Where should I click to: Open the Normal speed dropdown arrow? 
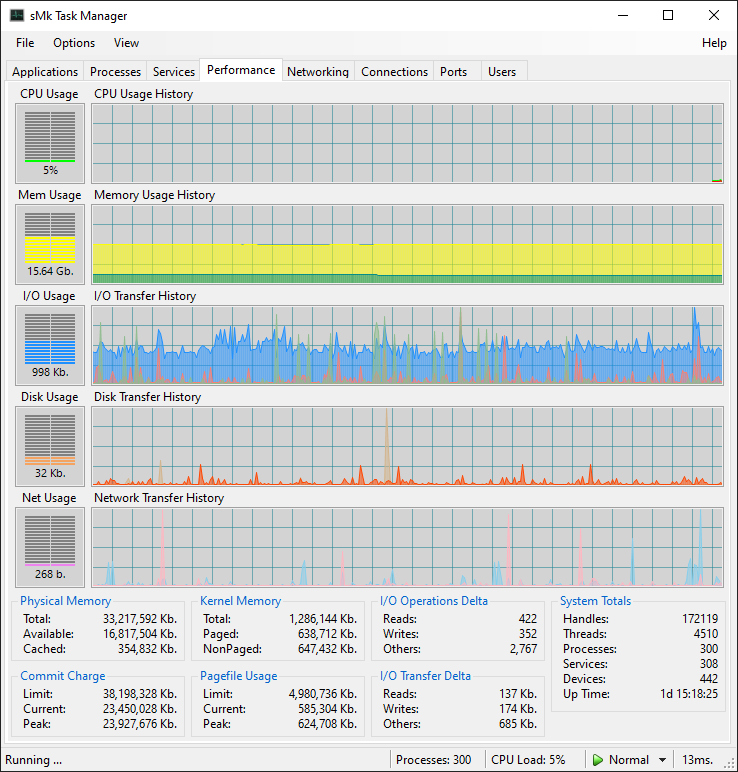point(663,760)
